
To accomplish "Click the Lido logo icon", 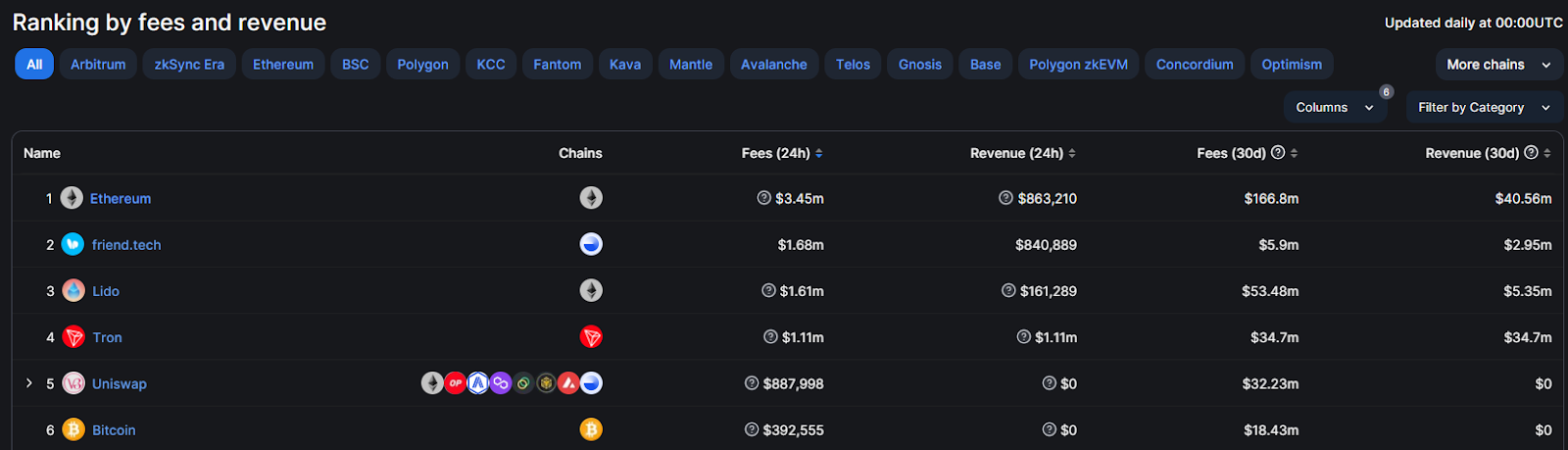I will (x=73, y=290).
